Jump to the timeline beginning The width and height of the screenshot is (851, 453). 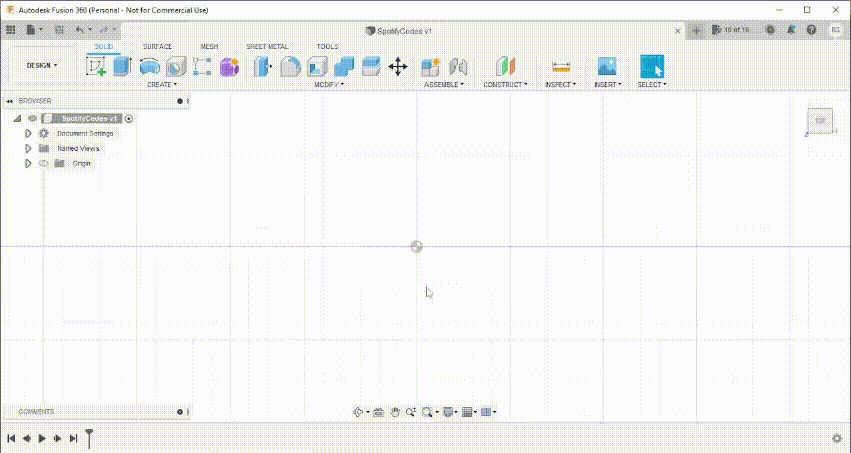click(x=11, y=438)
